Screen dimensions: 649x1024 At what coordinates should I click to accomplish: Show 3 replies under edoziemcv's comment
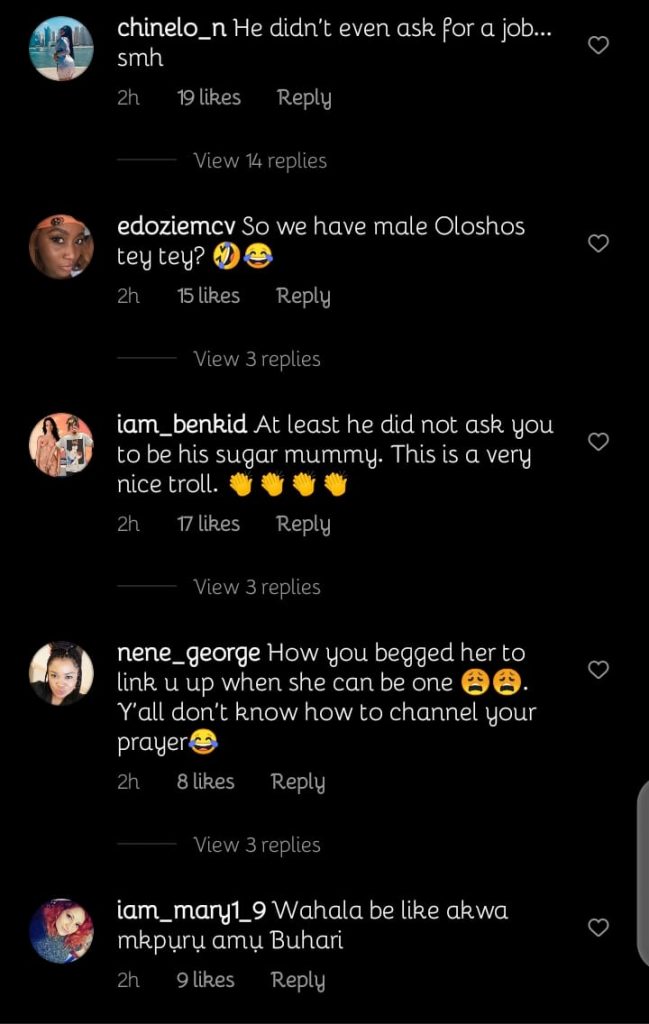(x=256, y=359)
